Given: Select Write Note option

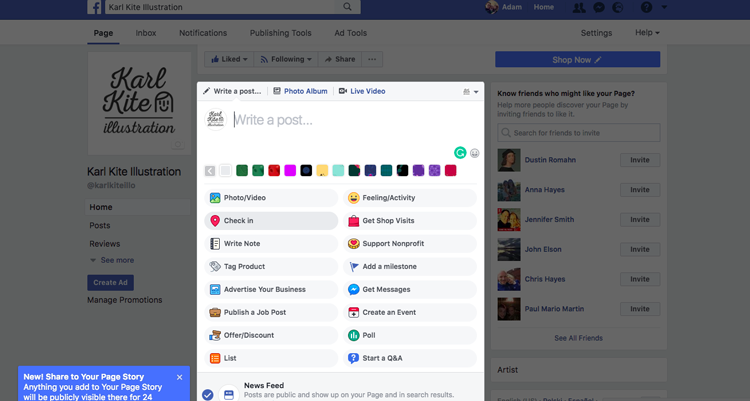Looking at the screenshot, I should click(271, 244).
